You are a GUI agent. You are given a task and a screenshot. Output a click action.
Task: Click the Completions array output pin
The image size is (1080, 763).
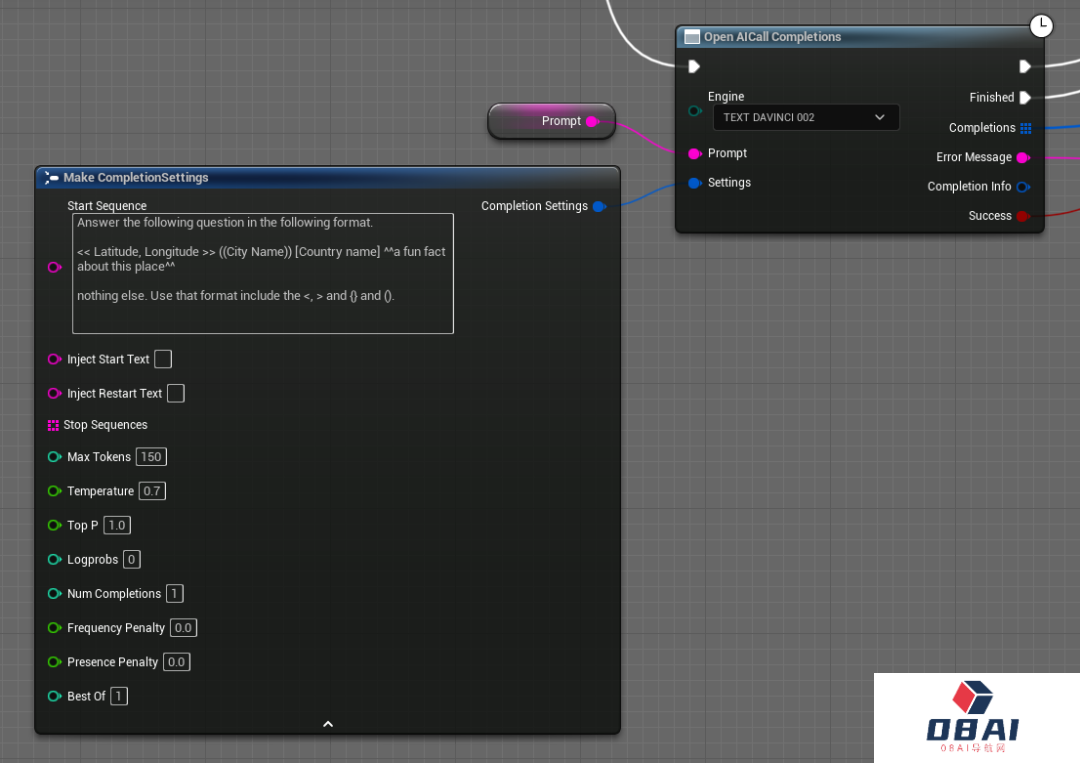[x=1026, y=128]
